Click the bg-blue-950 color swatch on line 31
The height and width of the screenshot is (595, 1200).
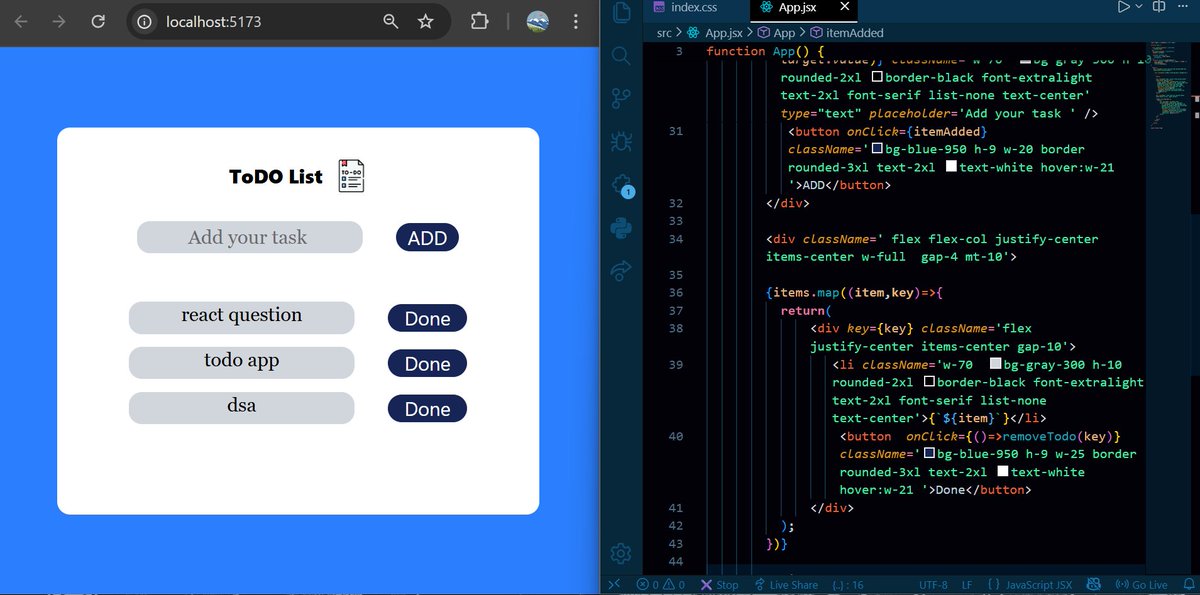coord(877,149)
